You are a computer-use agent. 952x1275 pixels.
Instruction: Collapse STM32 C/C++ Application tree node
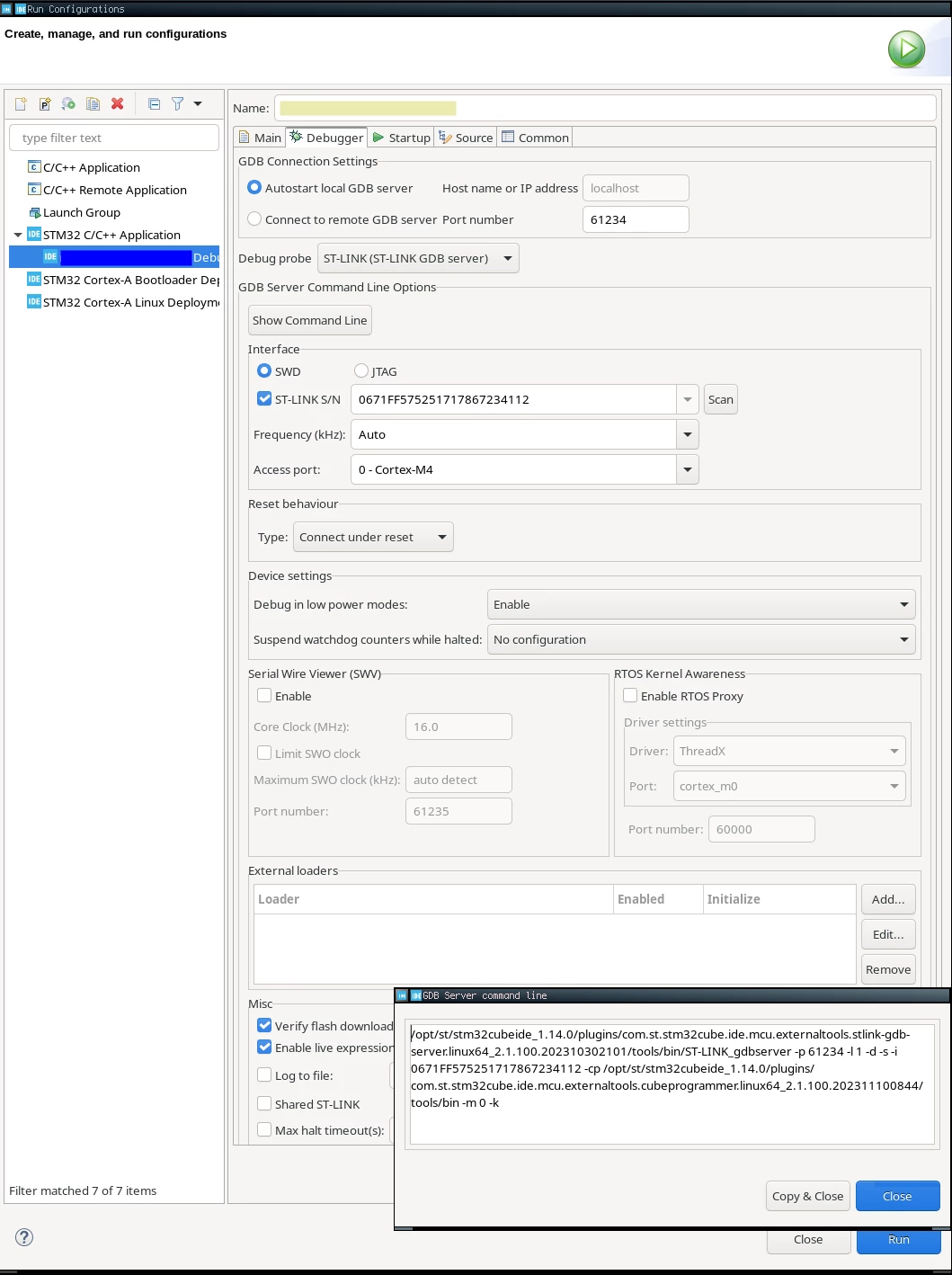pos(18,235)
